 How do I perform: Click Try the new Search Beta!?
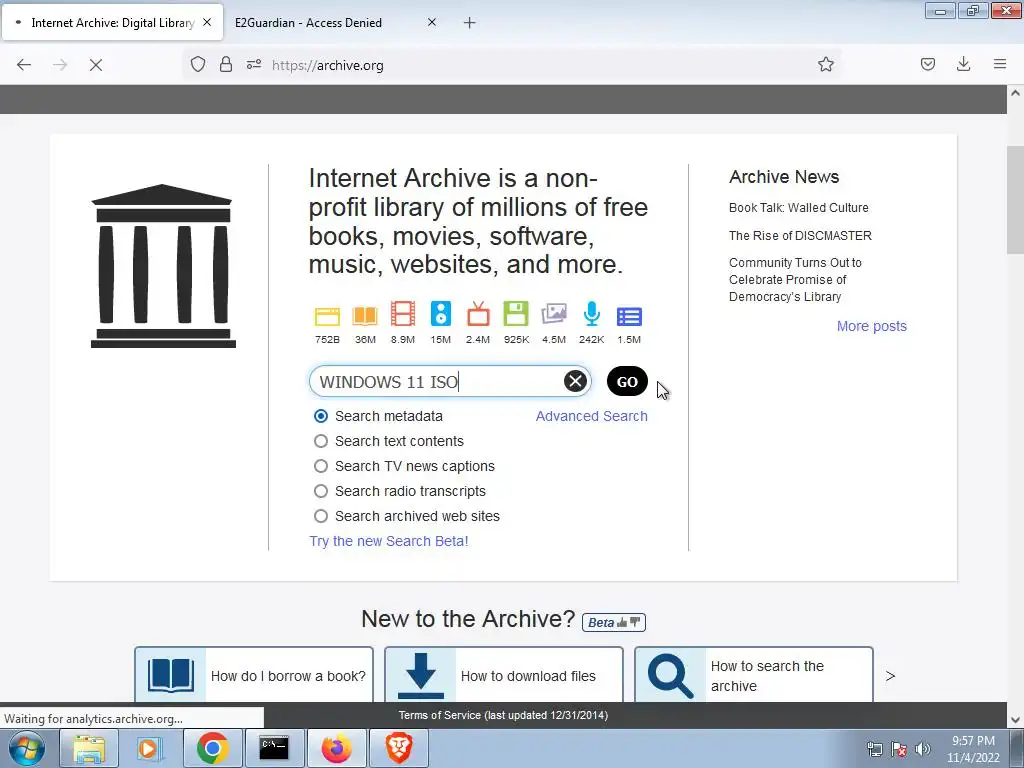coord(389,541)
